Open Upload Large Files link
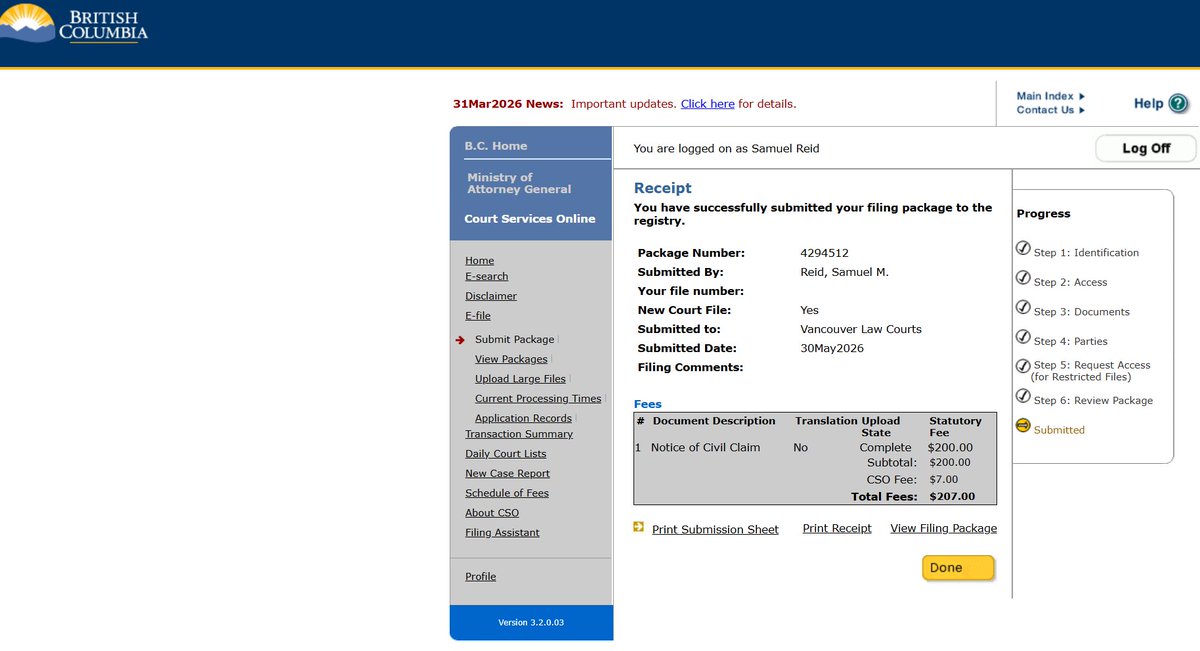This screenshot has width=1200, height=651. 520,379
